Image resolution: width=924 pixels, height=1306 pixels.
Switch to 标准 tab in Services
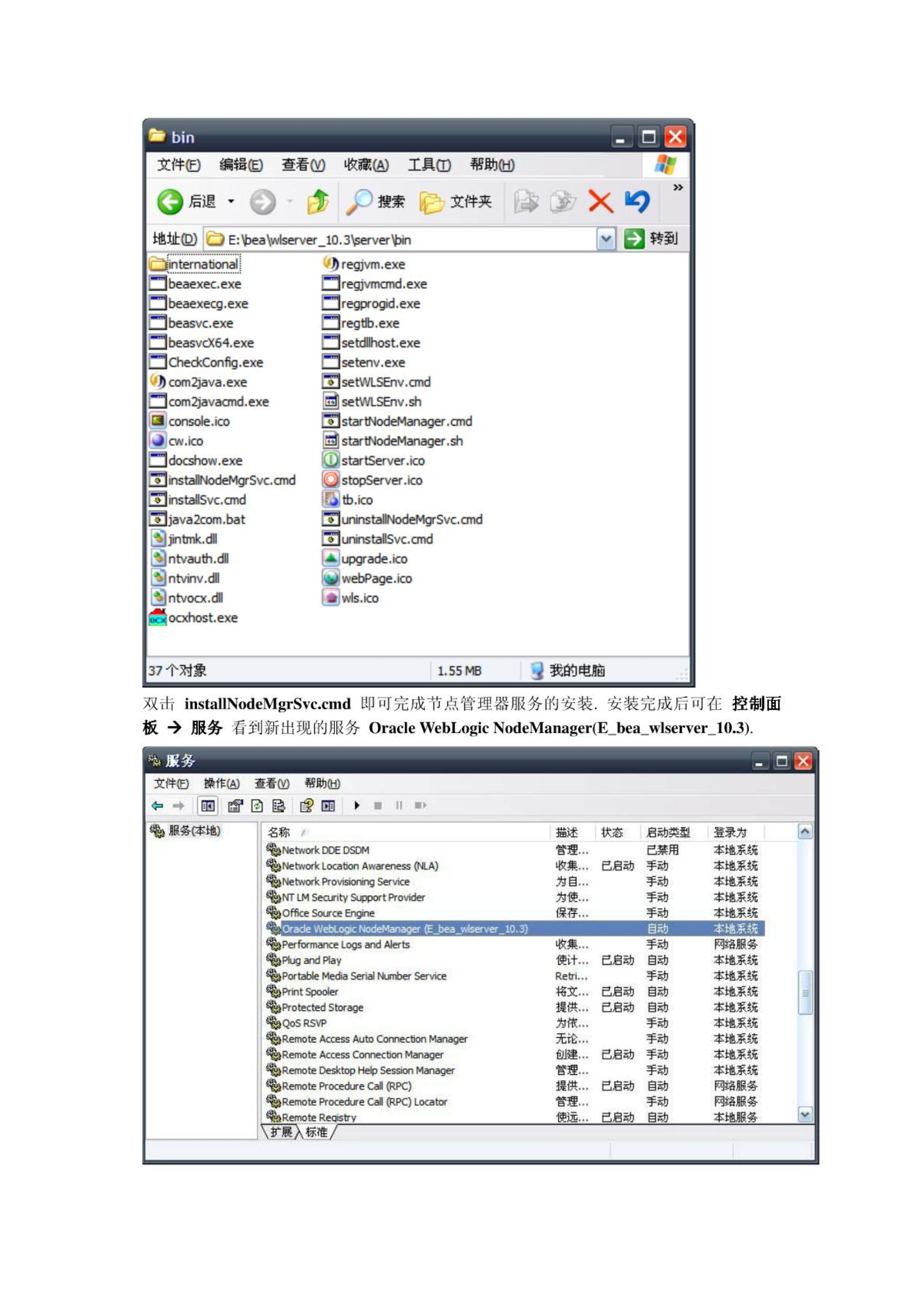coord(317,1133)
